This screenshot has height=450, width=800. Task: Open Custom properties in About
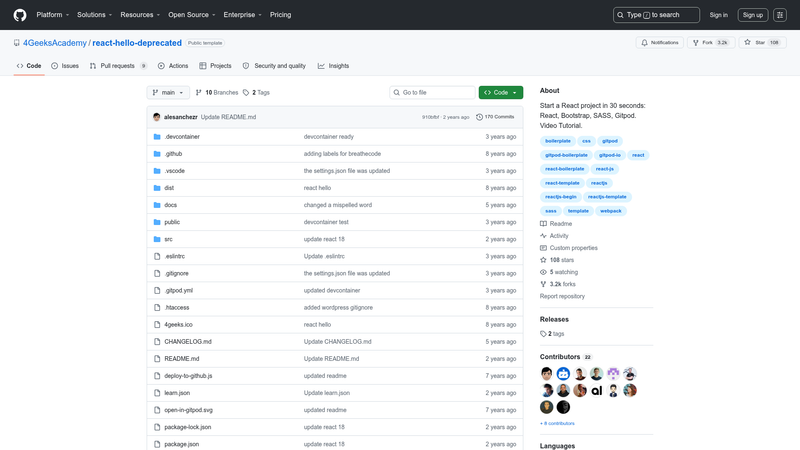(568, 248)
